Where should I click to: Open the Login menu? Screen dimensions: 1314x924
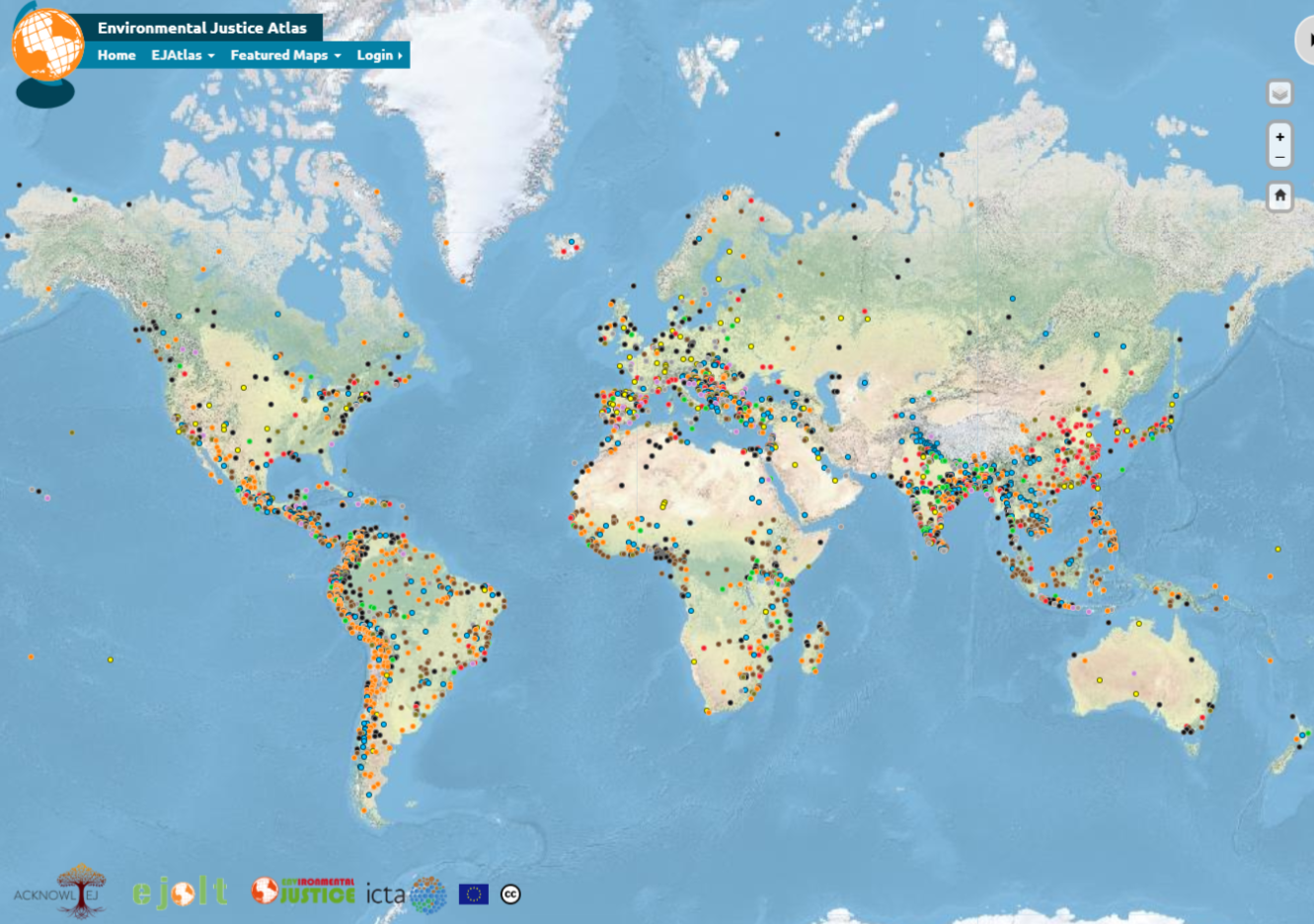point(379,55)
